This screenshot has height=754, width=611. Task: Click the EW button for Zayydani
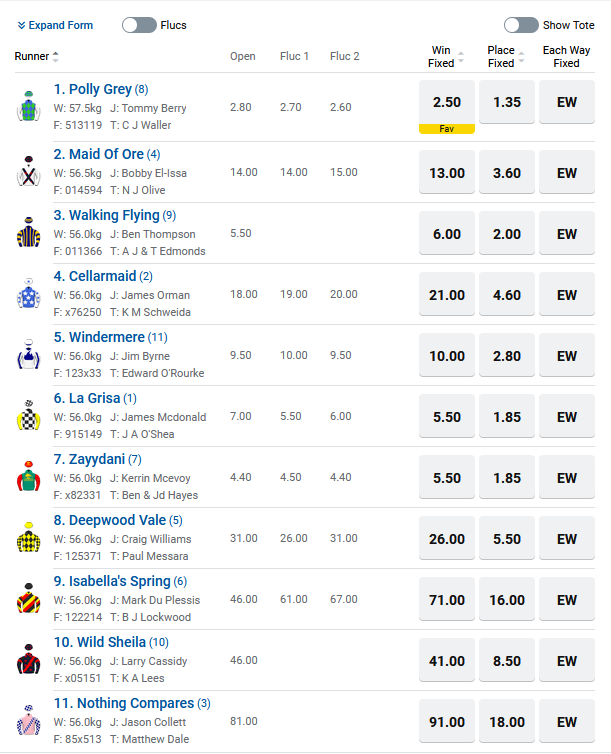[x=567, y=477]
